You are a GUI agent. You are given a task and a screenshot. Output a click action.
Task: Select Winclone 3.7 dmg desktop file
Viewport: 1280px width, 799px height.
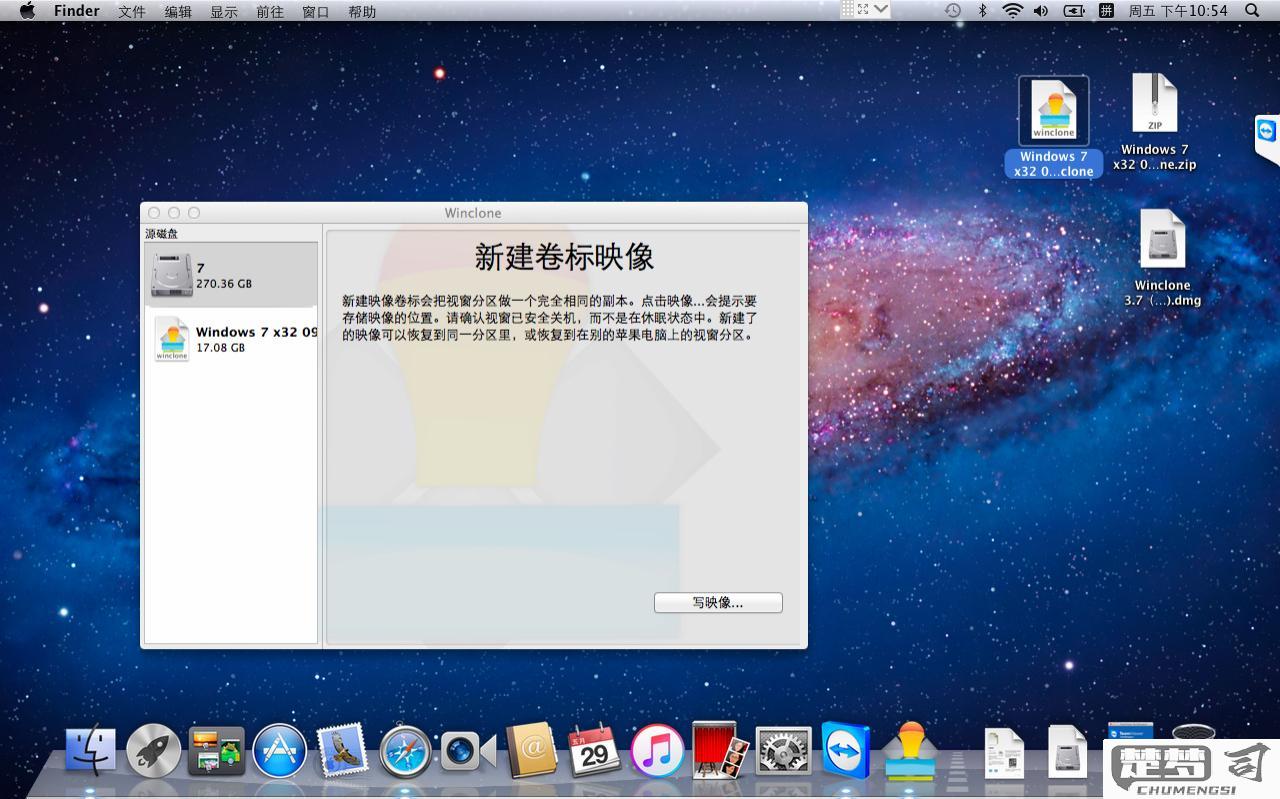click(x=1162, y=257)
